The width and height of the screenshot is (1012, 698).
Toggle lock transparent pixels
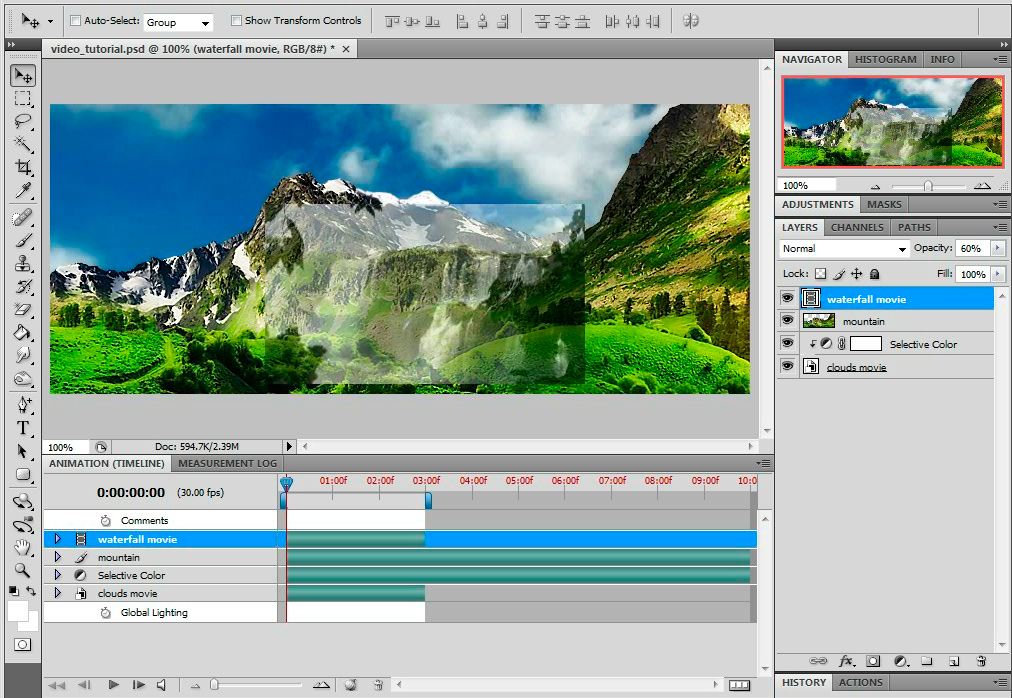(x=820, y=274)
